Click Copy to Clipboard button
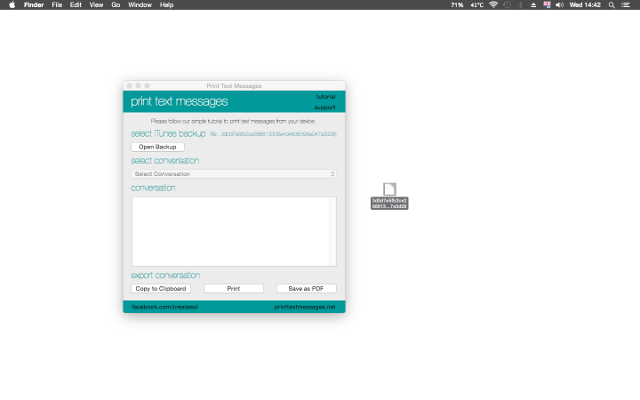This screenshot has height=400, width=640. pyautogui.click(x=160, y=288)
